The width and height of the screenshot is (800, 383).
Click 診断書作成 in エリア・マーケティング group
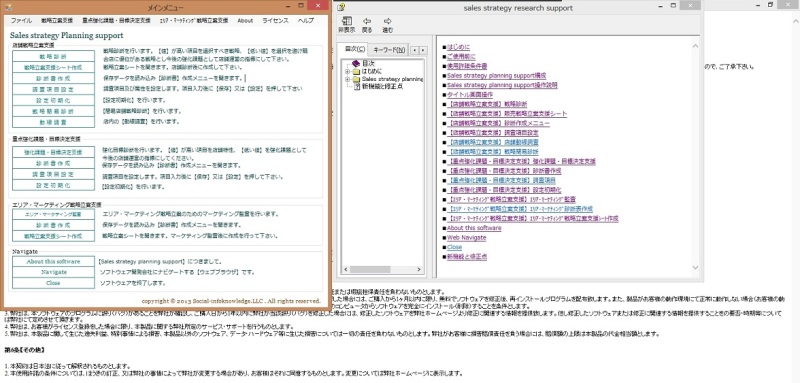coord(54,225)
